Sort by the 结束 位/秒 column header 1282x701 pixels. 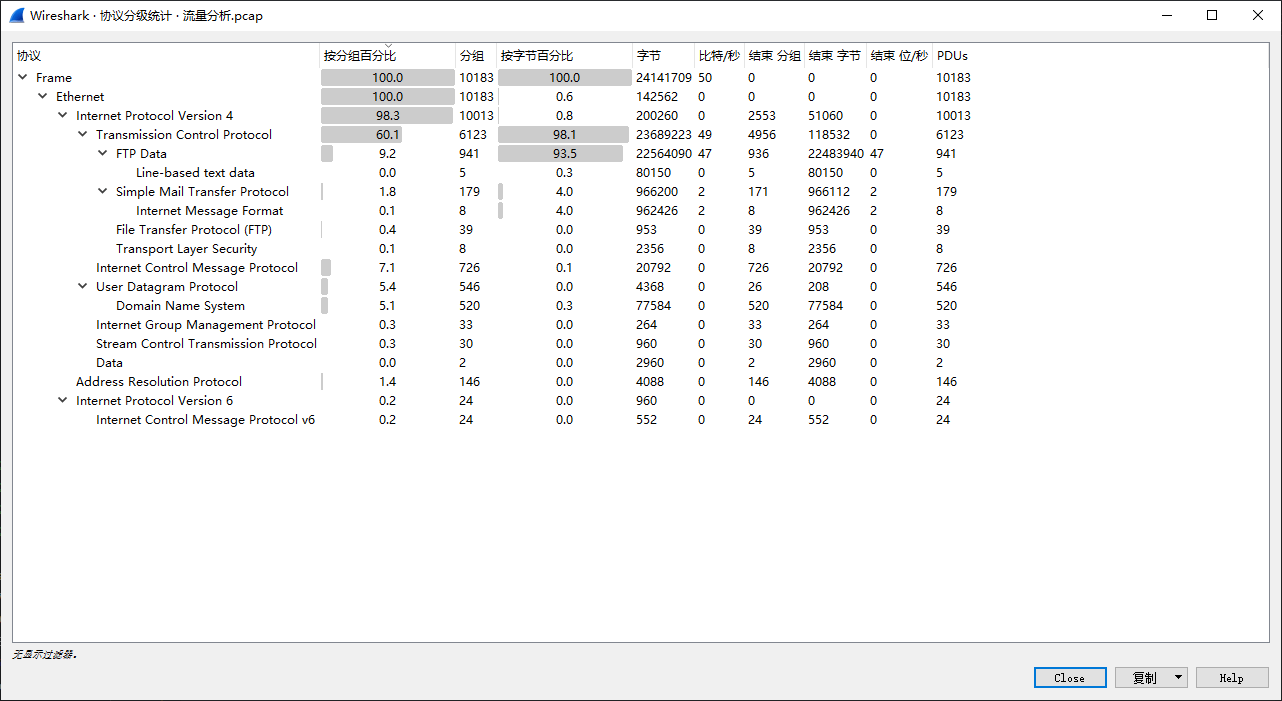(x=900, y=56)
